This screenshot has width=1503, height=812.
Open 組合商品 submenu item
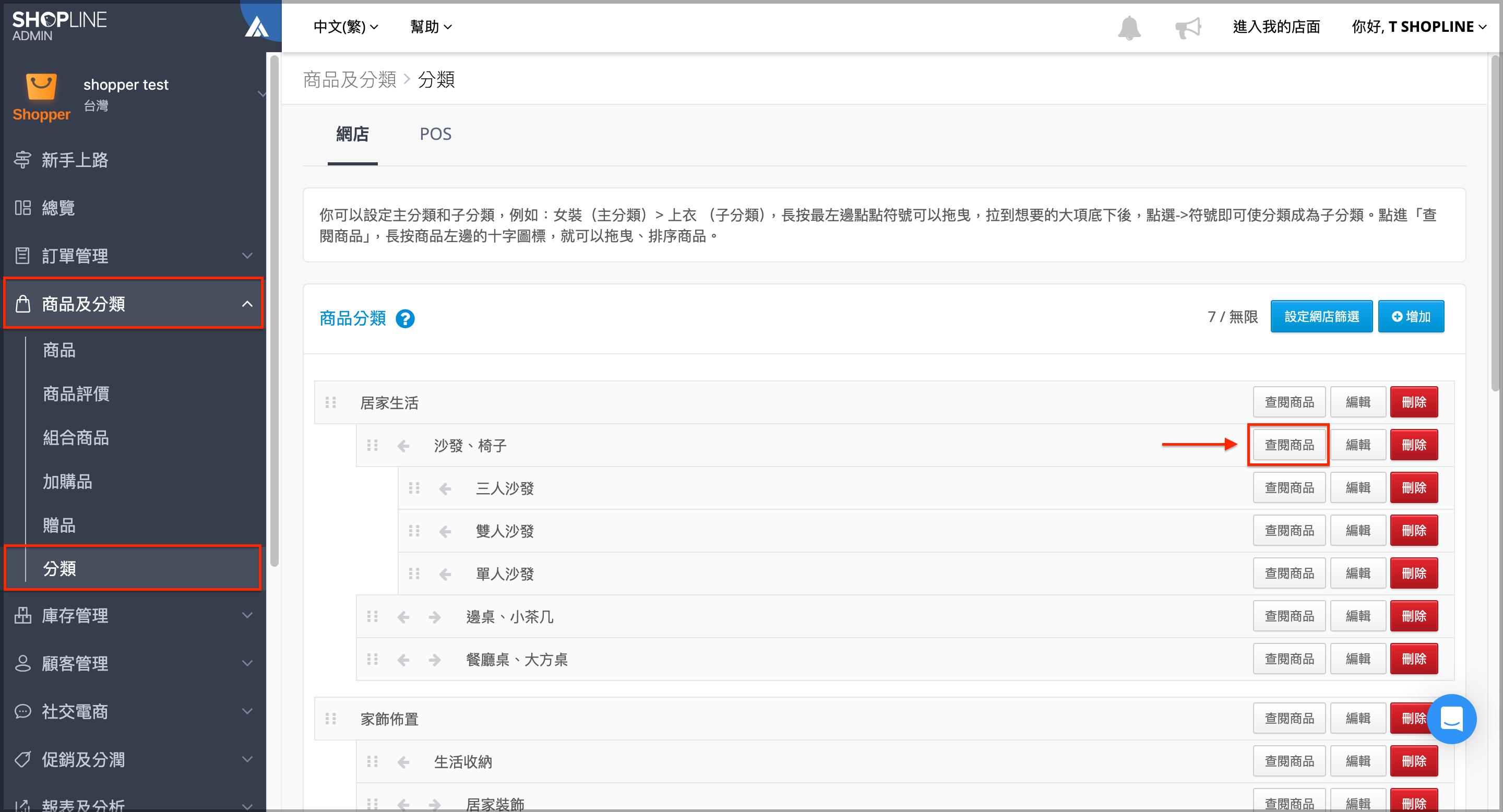(x=76, y=437)
